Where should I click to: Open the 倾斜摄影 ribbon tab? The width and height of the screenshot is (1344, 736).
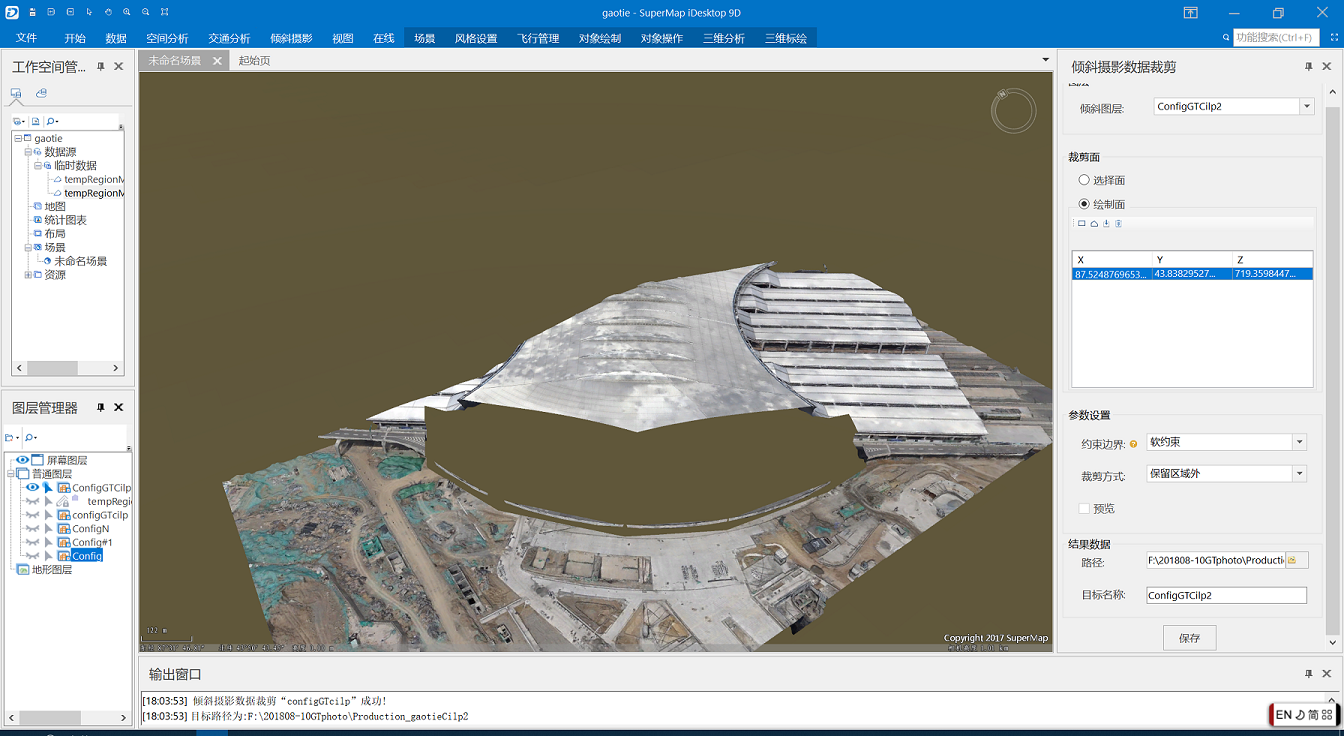coord(291,38)
